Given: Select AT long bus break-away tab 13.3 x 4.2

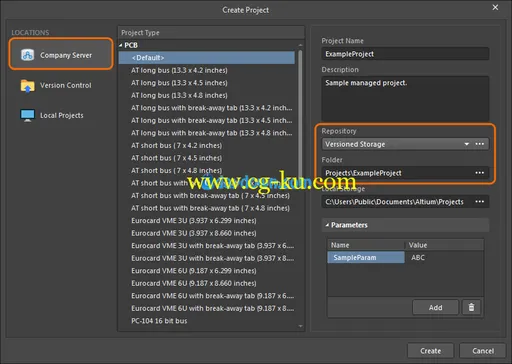Looking at the screenshot, I should (x=207, y=108).
